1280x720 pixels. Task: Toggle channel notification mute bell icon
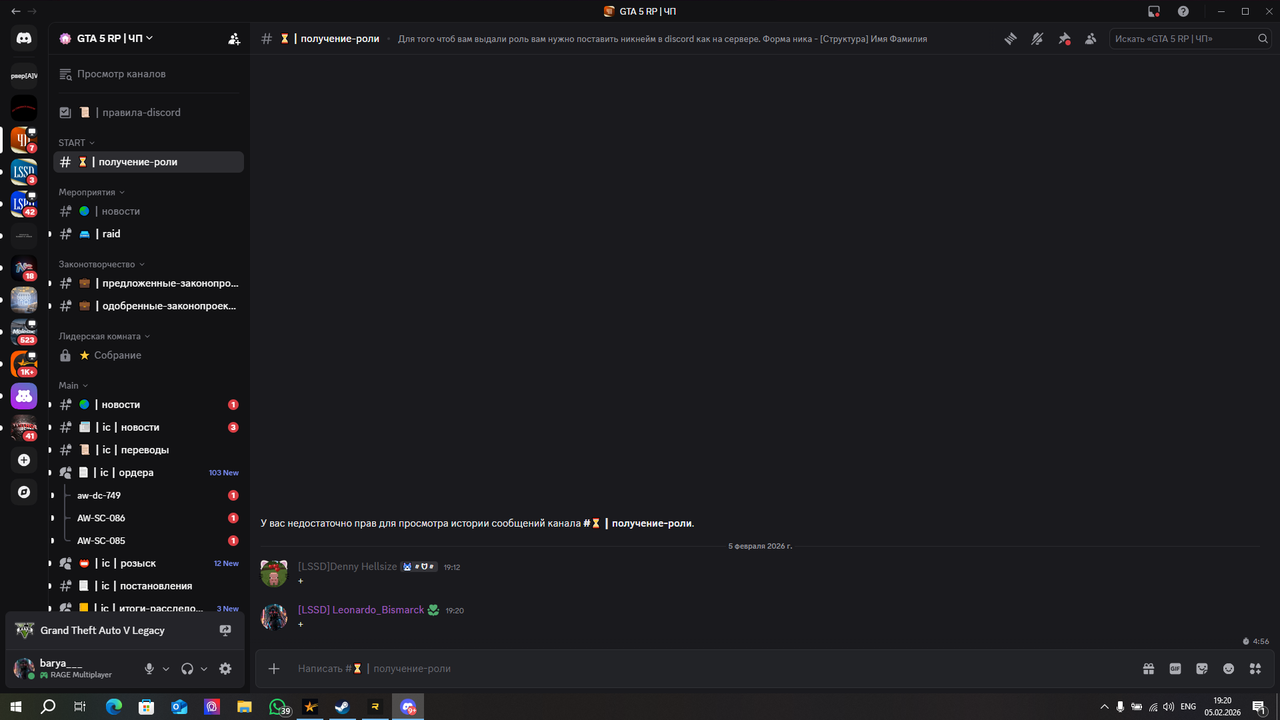(x=1038, y=39)
